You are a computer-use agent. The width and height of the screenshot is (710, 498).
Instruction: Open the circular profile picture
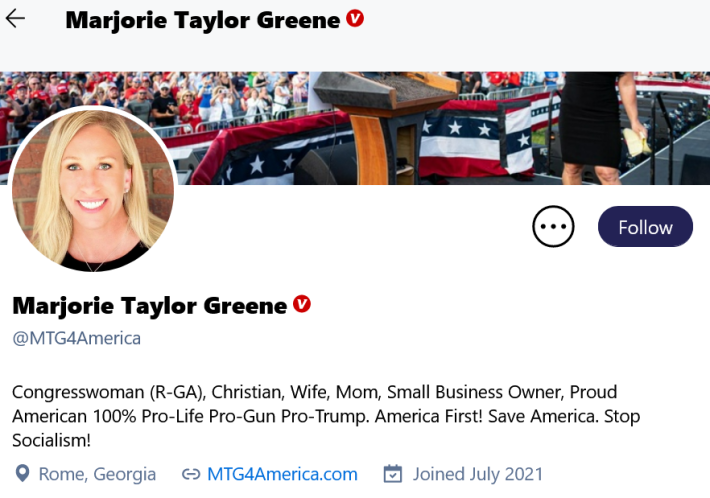click(94, 189)
